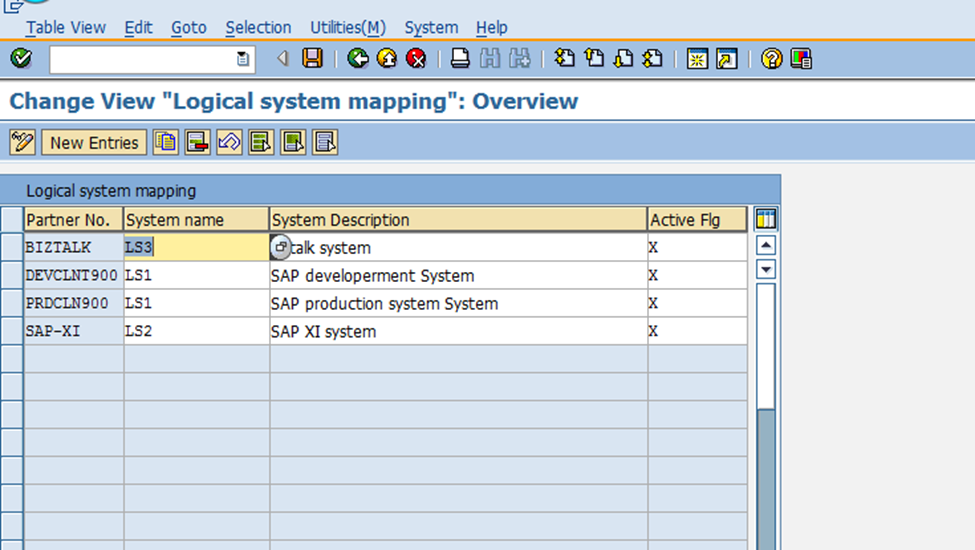Click the SAP-XI partner cell
975x550 pixels.
[x=73, y=331]
